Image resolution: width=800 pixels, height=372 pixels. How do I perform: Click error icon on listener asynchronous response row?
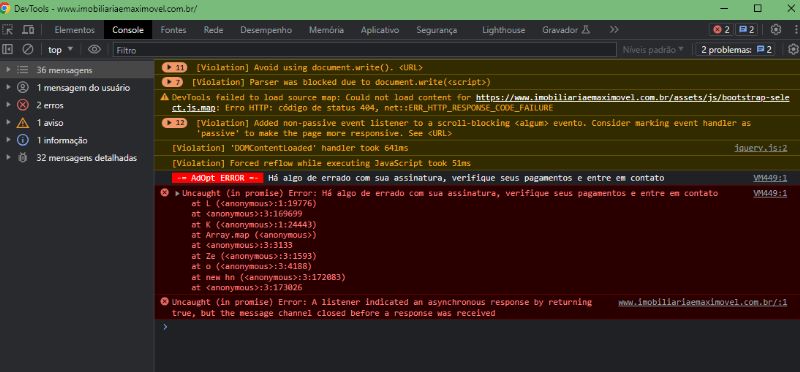tap(164, 302)
